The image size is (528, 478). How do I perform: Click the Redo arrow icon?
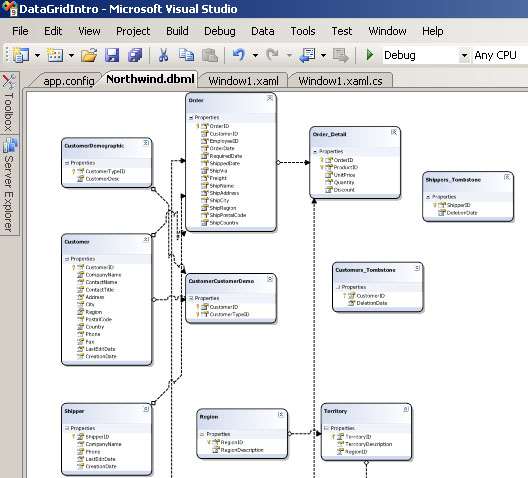click(272, 55)
